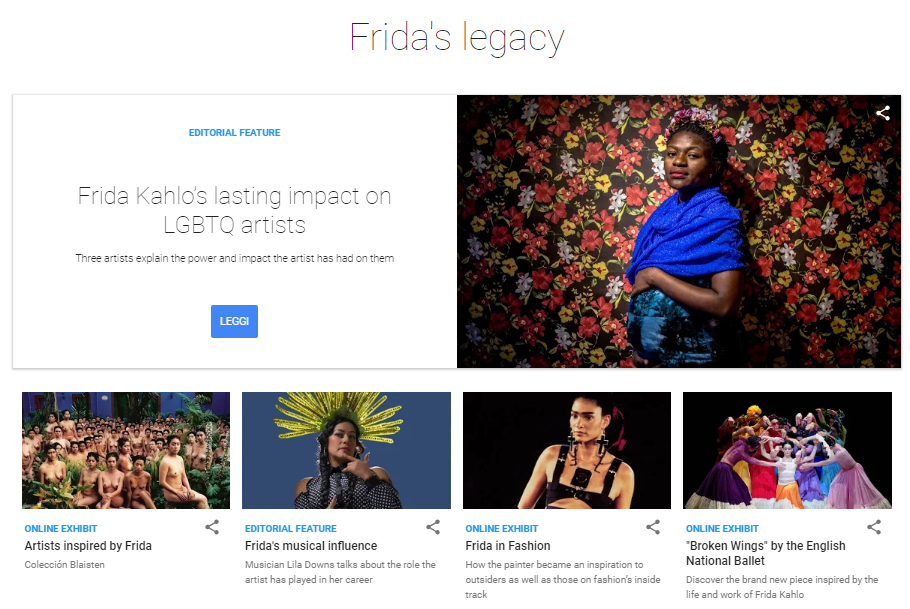This screenshot has height=609, width=910.
Task: Open "Broken Wings" by the English National Ballet
Action: click(x=765, y=553)
